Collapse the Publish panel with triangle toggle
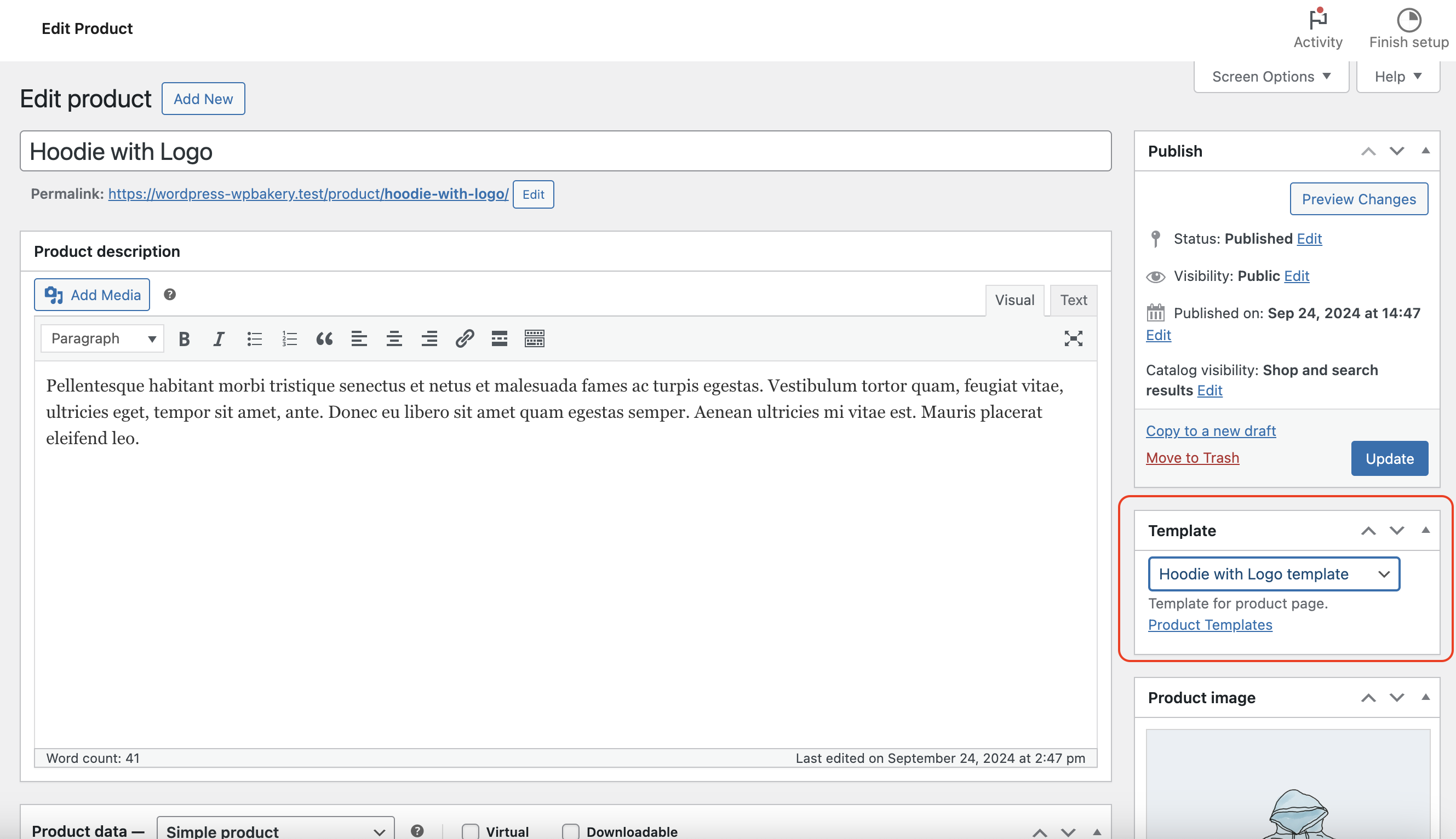This screenshot has width=1456, height=839. 1425,151
